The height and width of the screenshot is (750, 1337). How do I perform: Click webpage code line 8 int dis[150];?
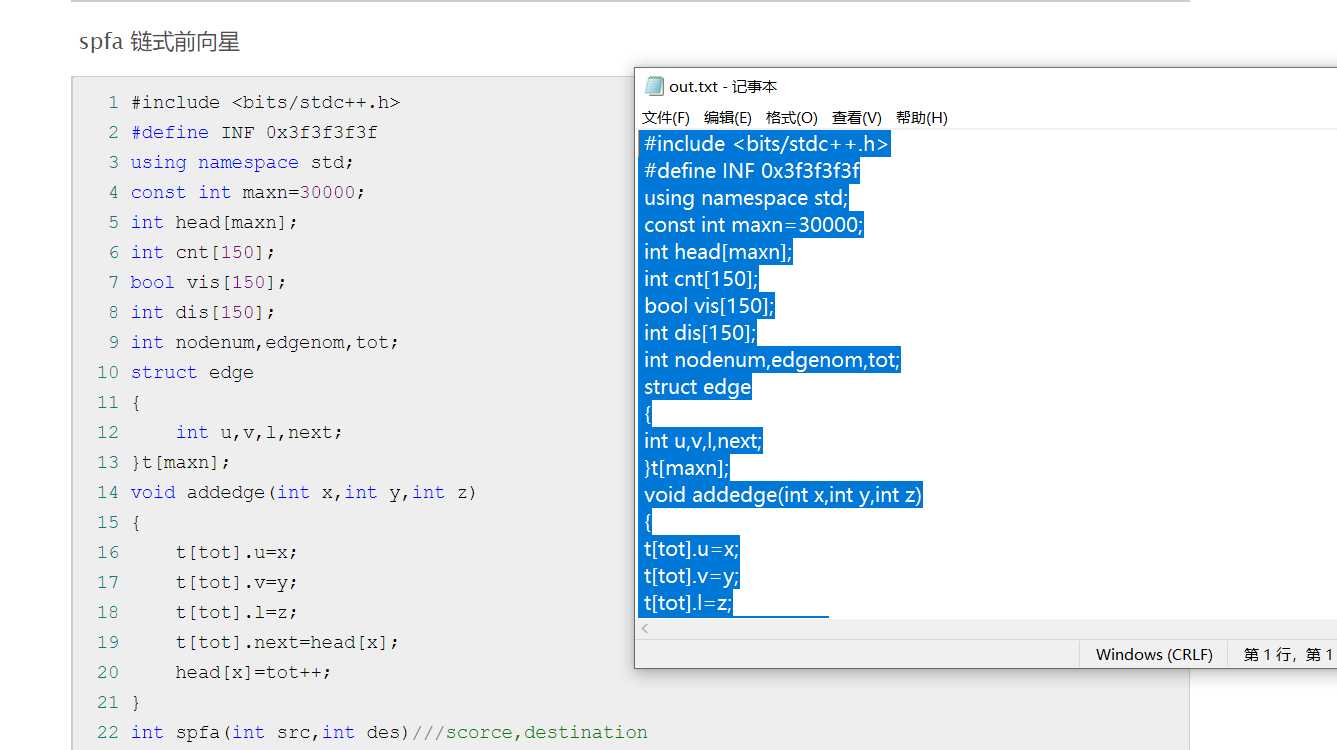[x=203, y=312]
